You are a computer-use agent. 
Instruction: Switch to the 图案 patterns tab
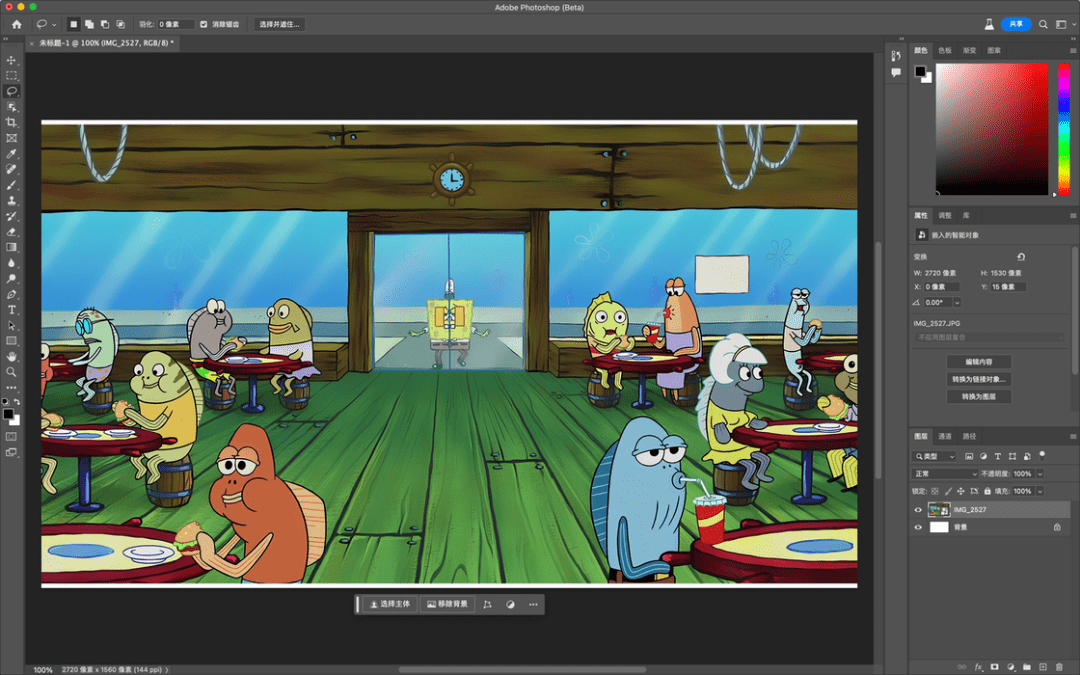[x=994, y=50]
